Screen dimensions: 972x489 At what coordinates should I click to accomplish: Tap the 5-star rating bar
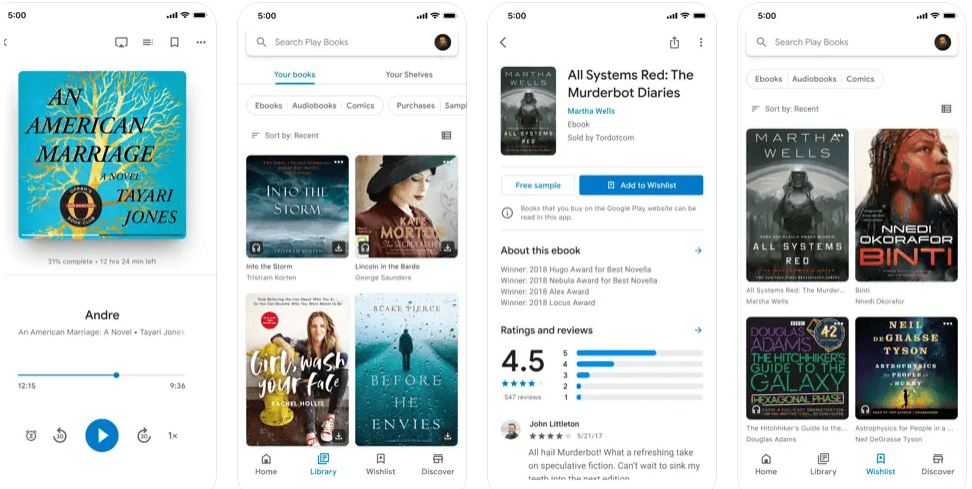tap(640, 353)
